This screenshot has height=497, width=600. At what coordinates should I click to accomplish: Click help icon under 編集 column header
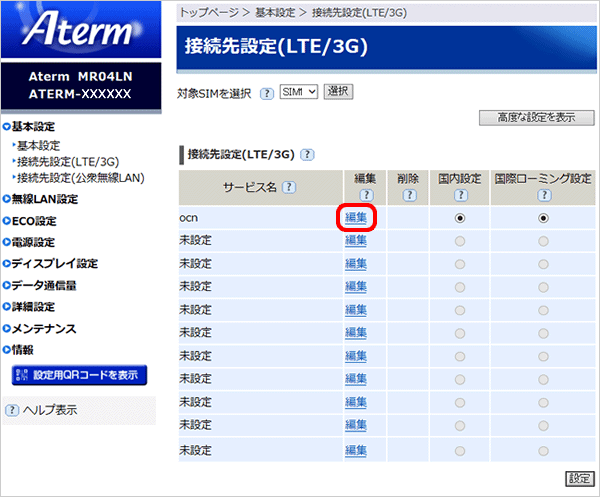364,195
